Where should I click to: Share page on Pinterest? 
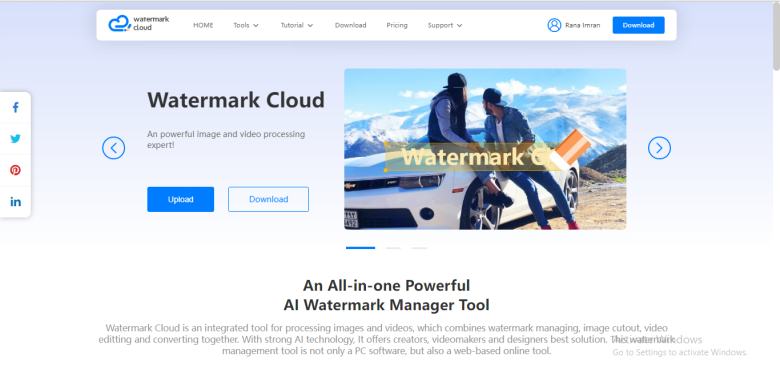(15, 170)
